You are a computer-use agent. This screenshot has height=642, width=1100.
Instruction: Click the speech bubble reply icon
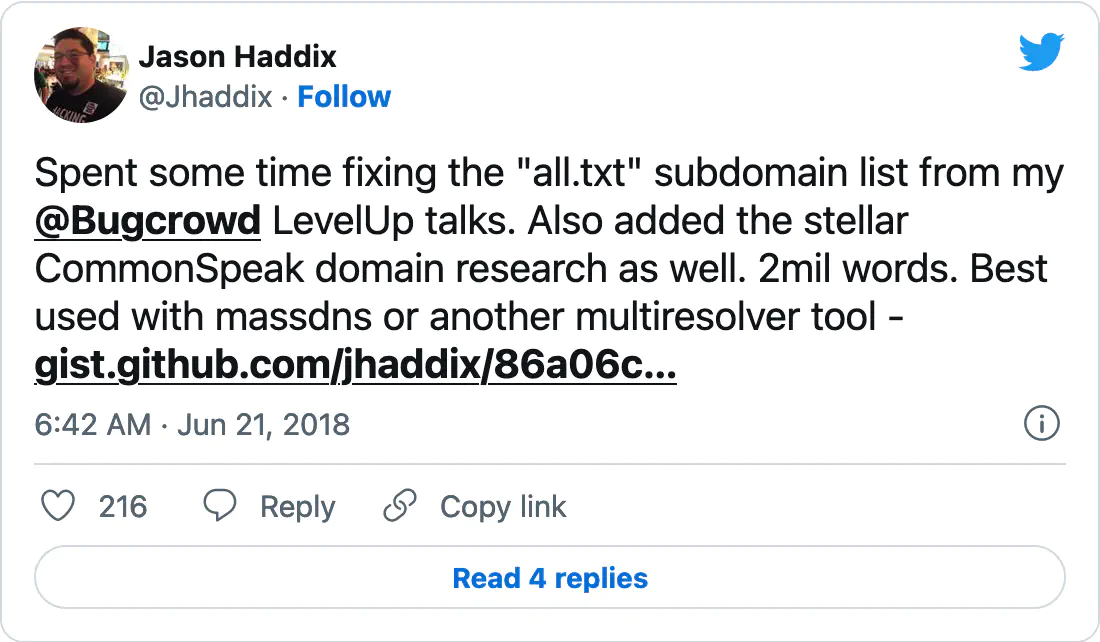[x=220, y=506]
